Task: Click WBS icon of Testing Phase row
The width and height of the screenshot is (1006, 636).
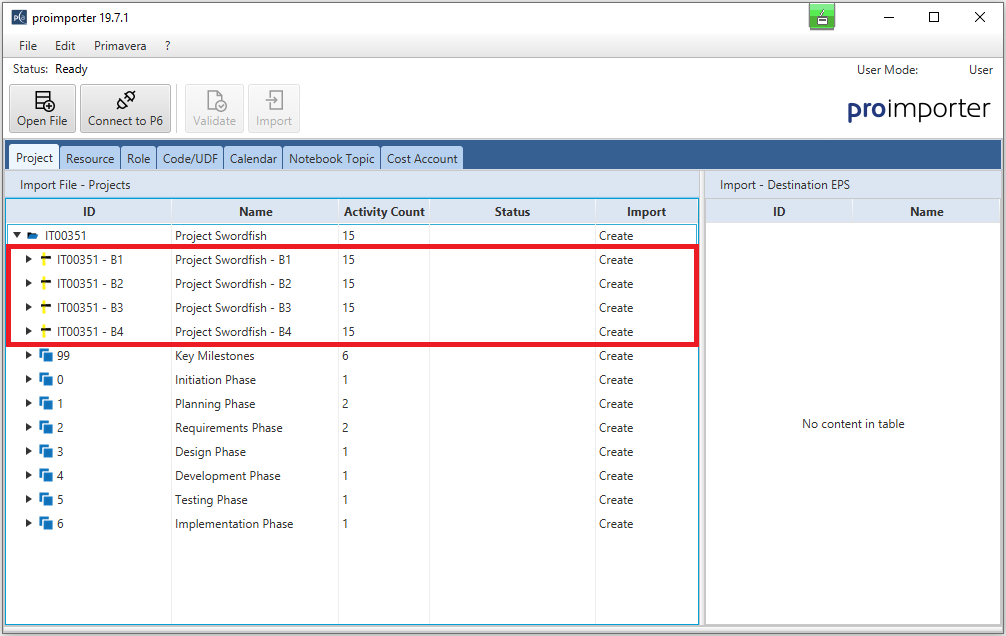Action: 46,499
